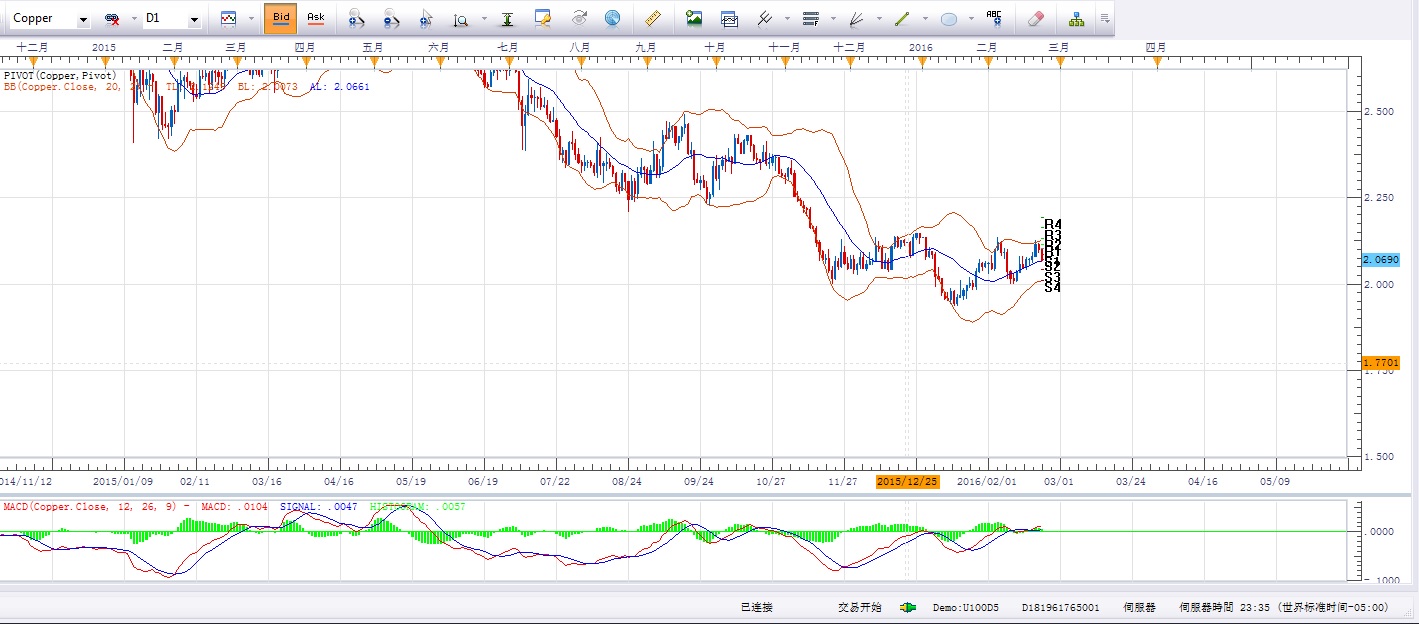Click the orange marker under 十月
1419x624 pixels.
(x=714, y=62)
